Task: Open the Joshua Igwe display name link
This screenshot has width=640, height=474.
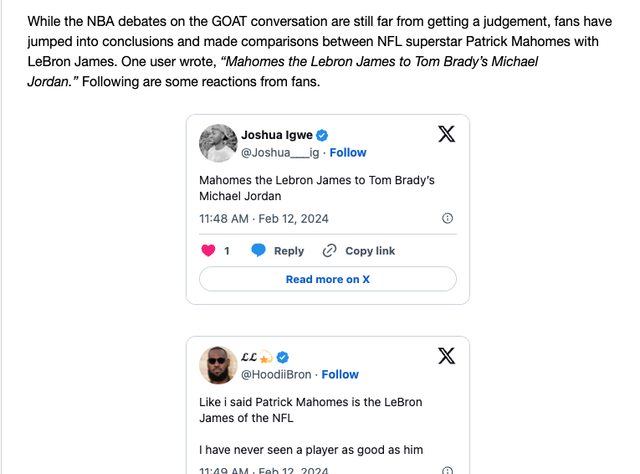Action: point(277,135)
